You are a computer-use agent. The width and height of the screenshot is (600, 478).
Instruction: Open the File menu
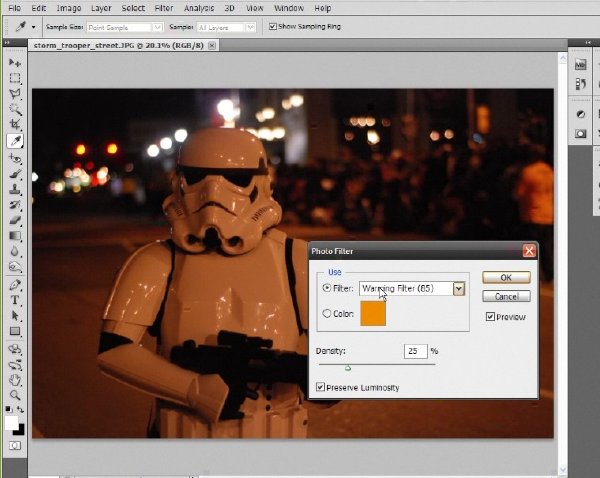click(x=14, y=8)
